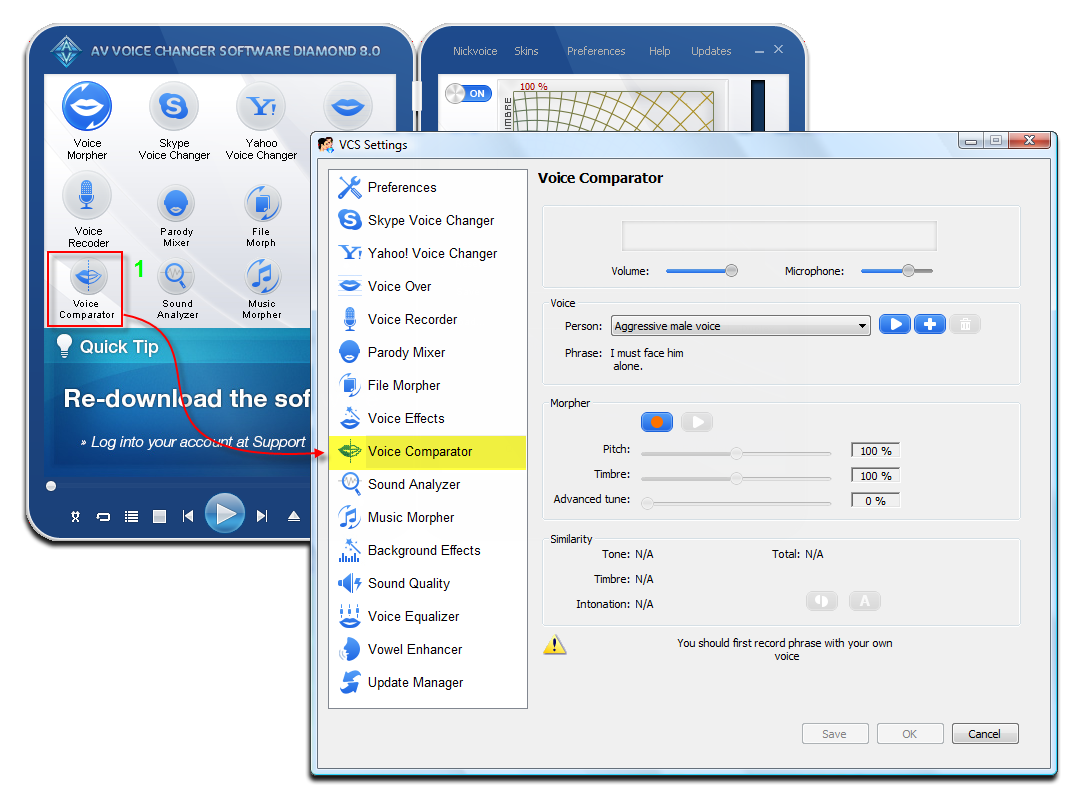Select Voice Equalizer in settings list

(x=428, y=616)
